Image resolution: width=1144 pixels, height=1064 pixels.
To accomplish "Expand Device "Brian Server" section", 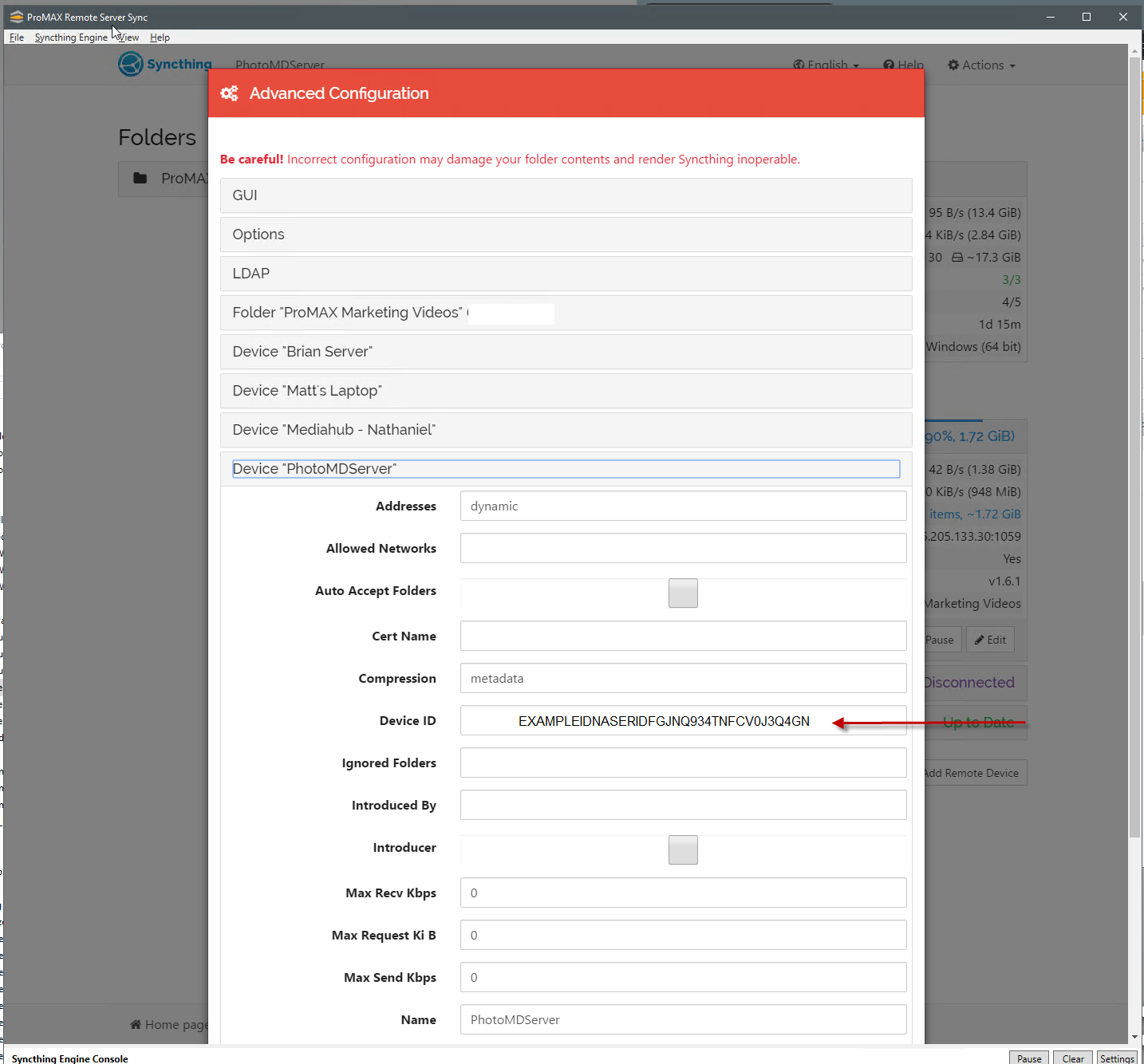I will (x=566, y=352).
